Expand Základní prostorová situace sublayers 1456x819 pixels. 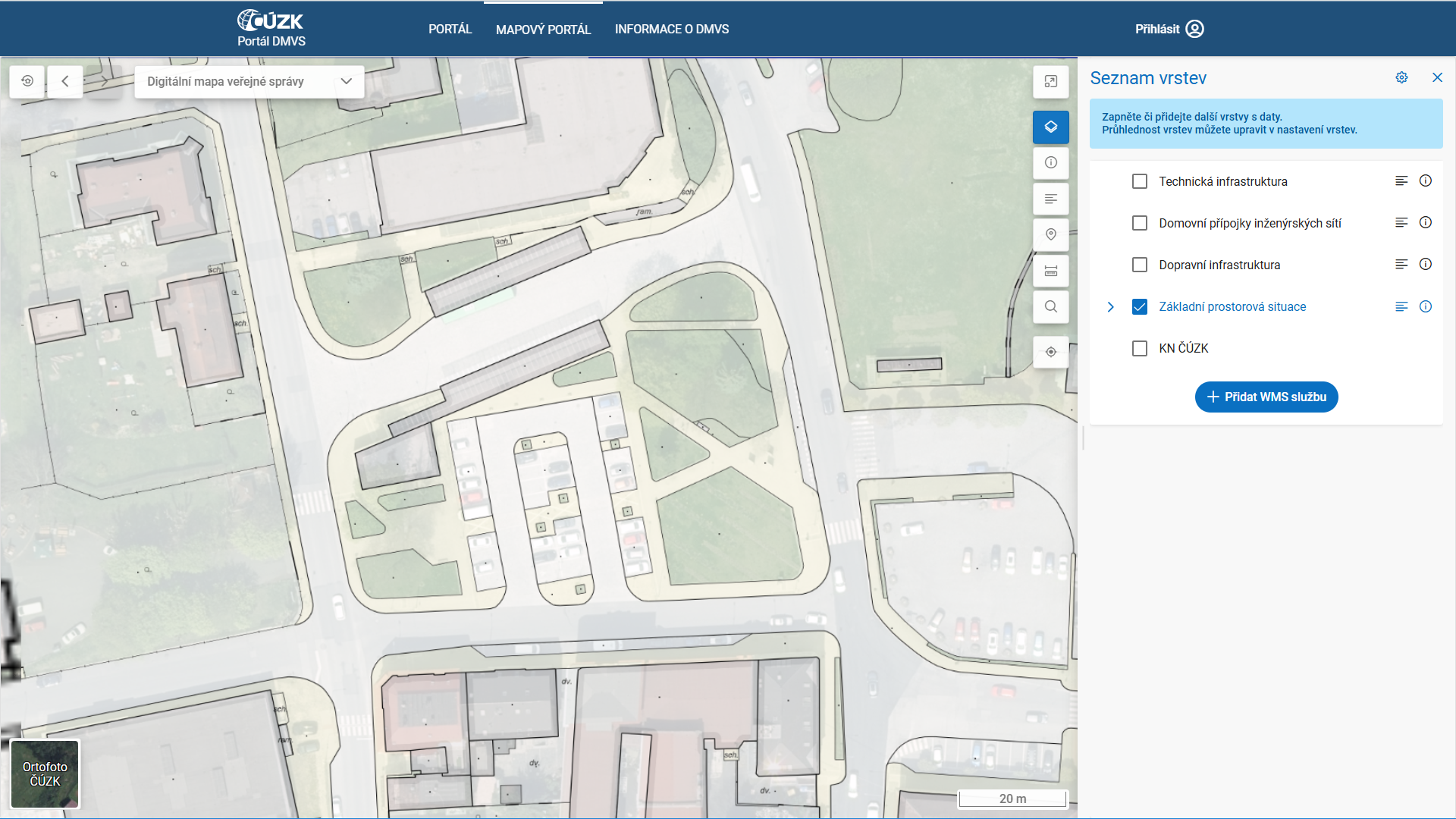(1110, 306)
